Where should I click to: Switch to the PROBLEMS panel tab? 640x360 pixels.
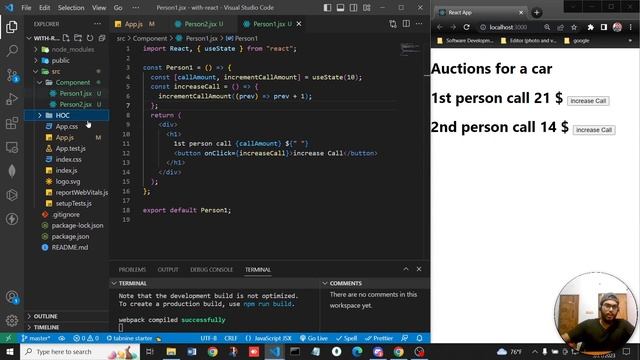coord(132,269)
